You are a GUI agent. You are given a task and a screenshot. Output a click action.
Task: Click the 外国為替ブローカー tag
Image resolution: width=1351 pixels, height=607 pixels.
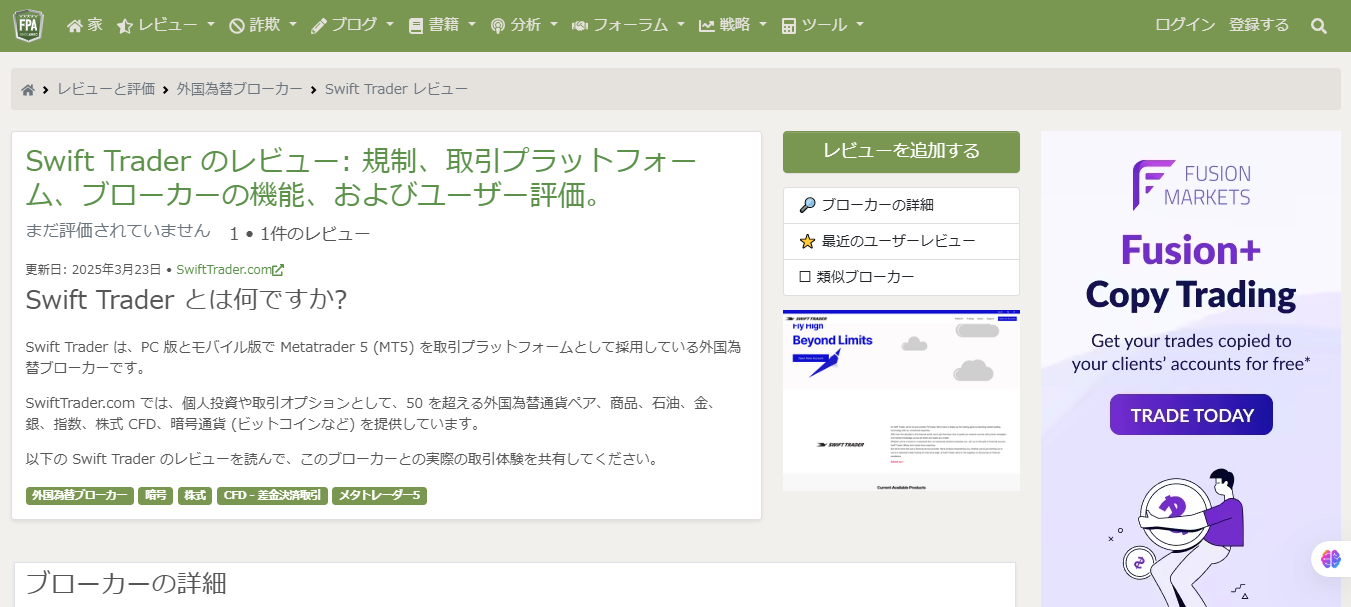tap(80, 495)
